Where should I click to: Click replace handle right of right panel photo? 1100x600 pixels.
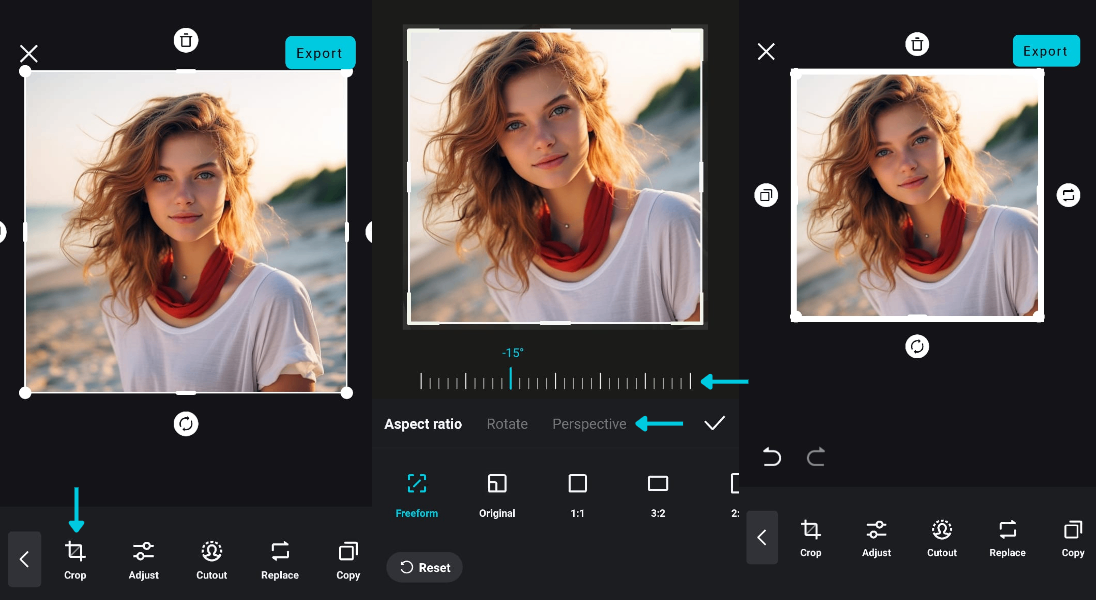click(1068, 194)
